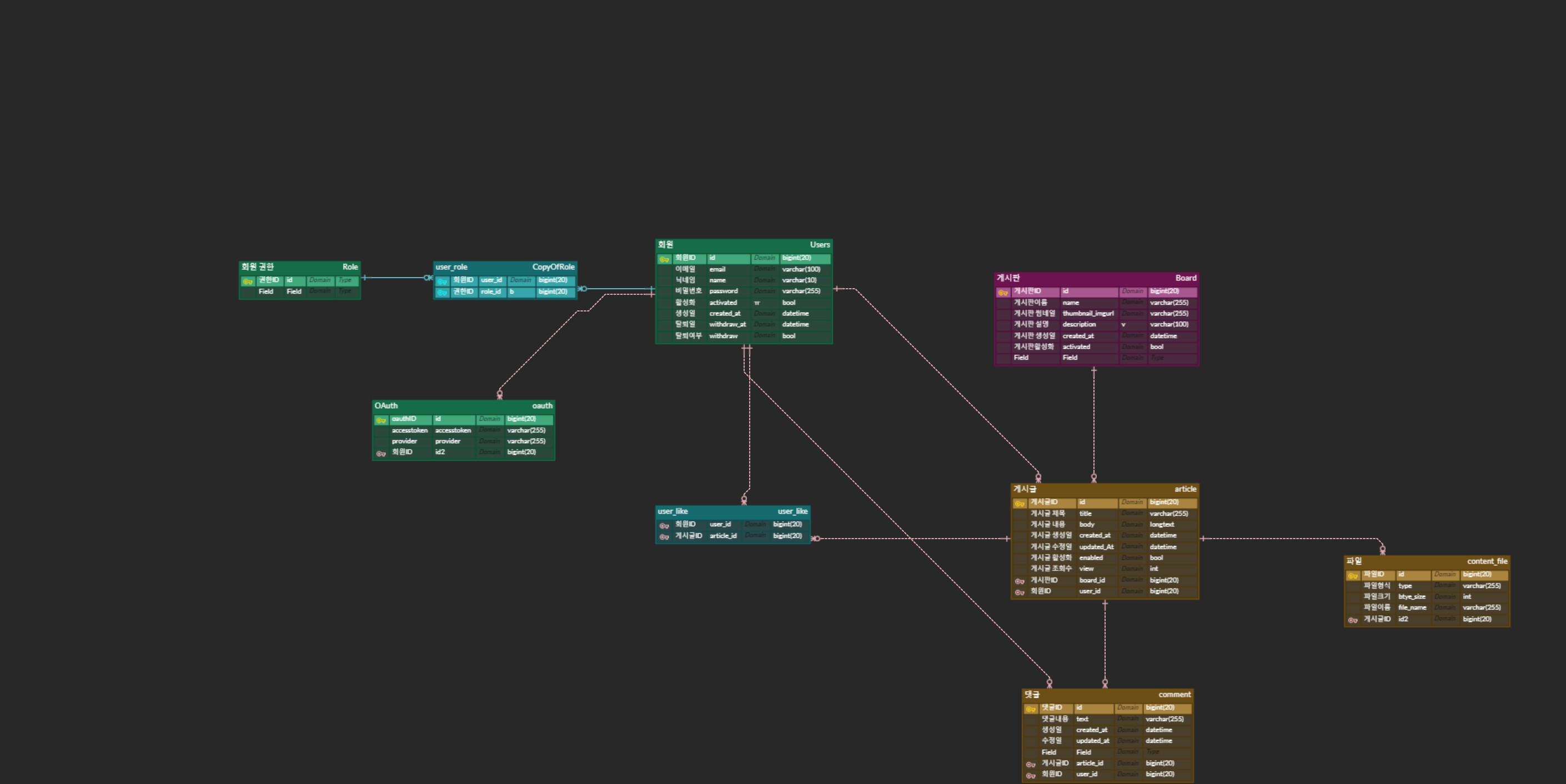Click the primary key icon in Board table
This screenshot has height=784, width=1566.
click(x=1002, y=293)
